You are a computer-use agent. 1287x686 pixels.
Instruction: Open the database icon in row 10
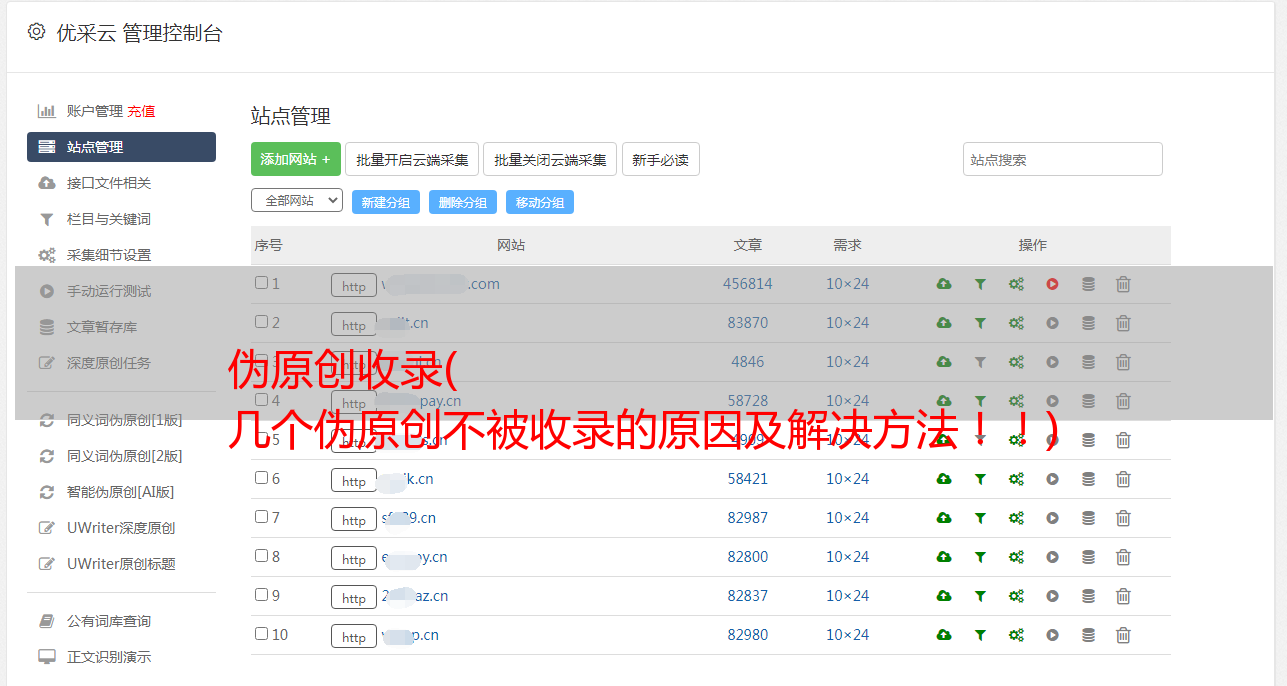click(1088, 635)
